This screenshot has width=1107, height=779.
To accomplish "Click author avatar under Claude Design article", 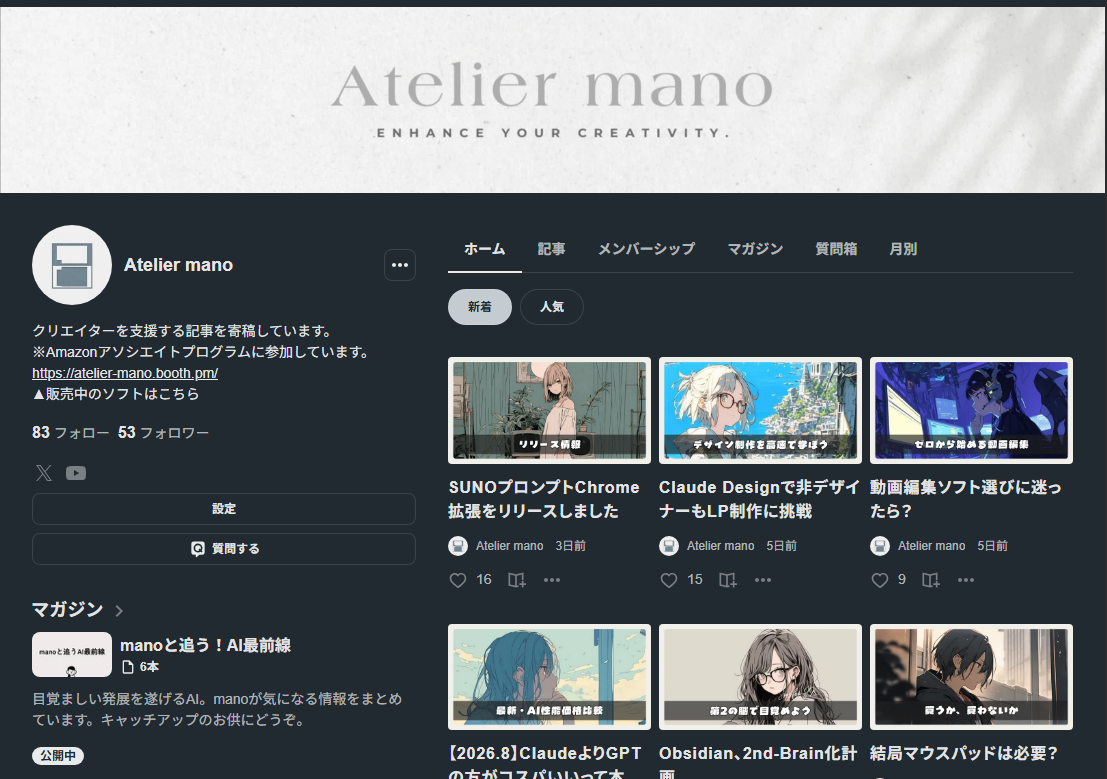I will click(x=669, y=546).
